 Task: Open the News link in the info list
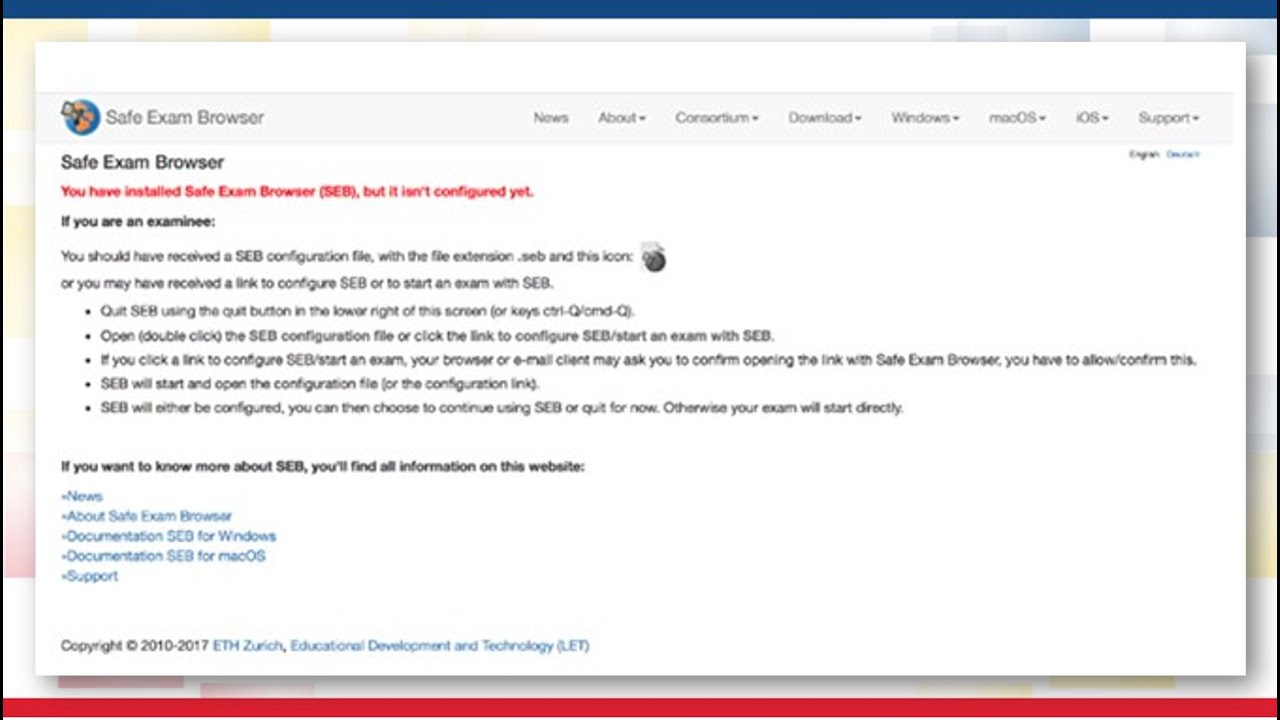coord(82,496)
